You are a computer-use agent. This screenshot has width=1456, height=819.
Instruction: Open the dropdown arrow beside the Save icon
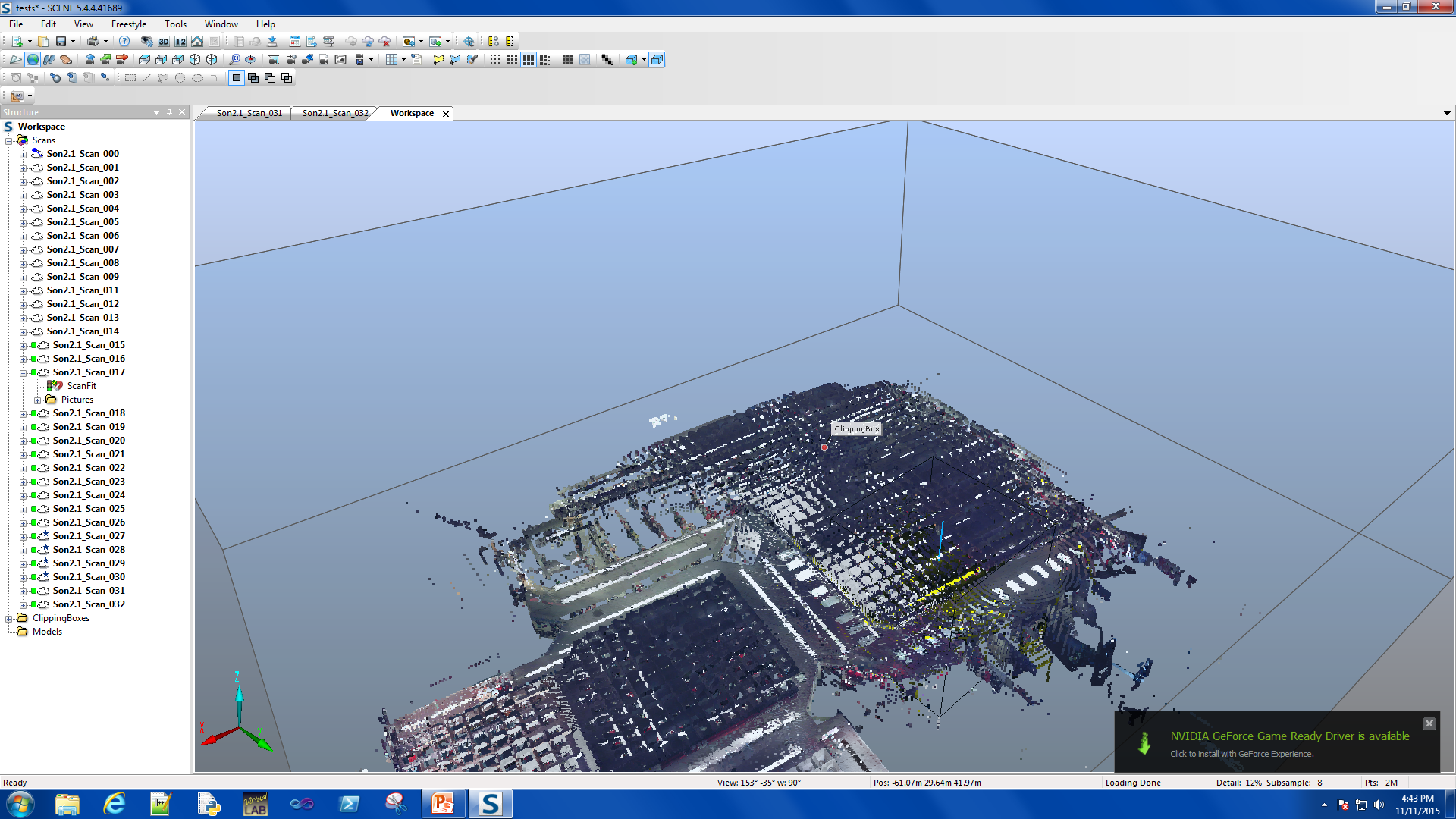(x=73, y=42)
